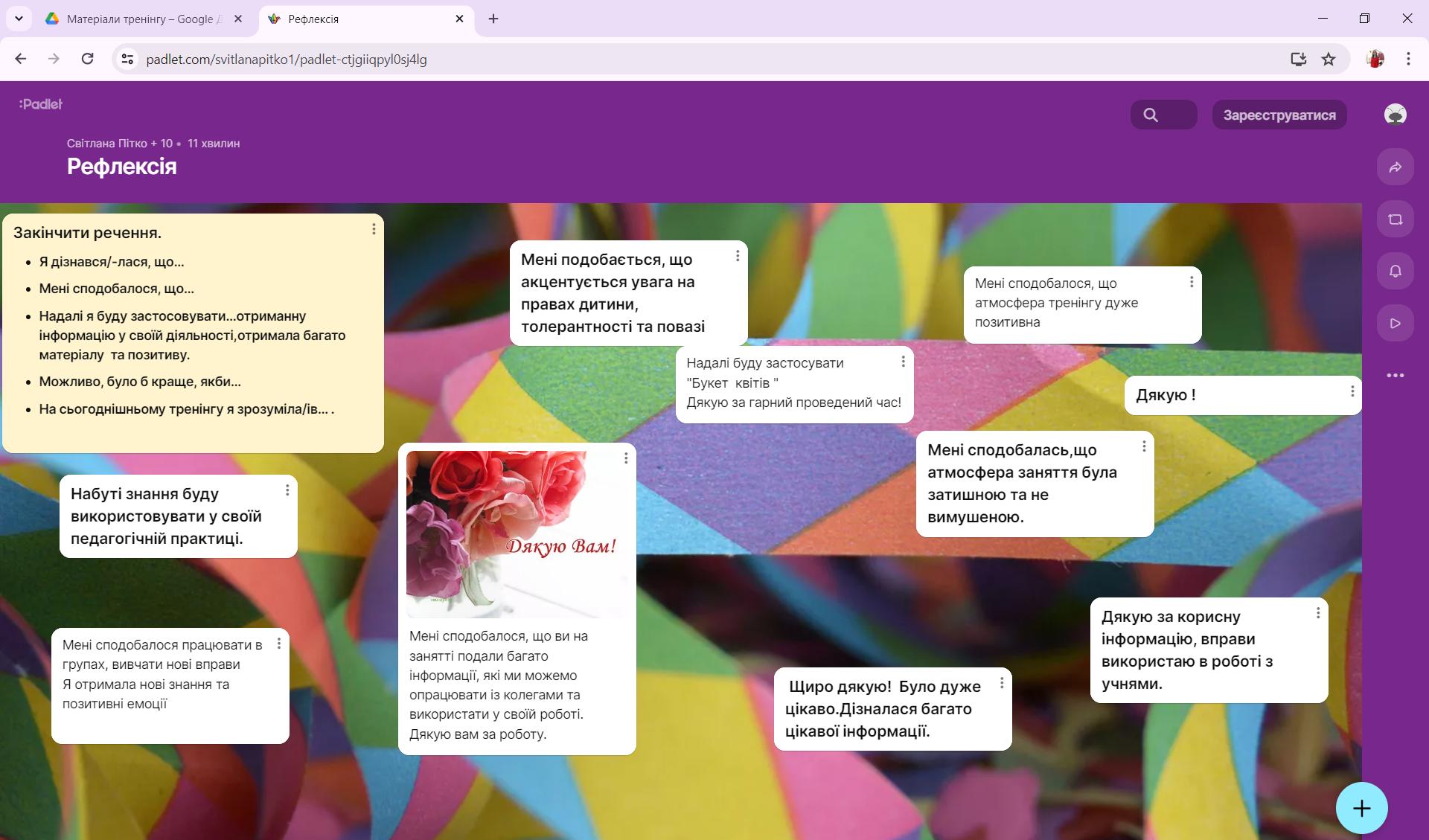1429x840 pixels.
Task: Open the tab search dropdown arrow
Action: pyautogui.click(x=19, y=19)
